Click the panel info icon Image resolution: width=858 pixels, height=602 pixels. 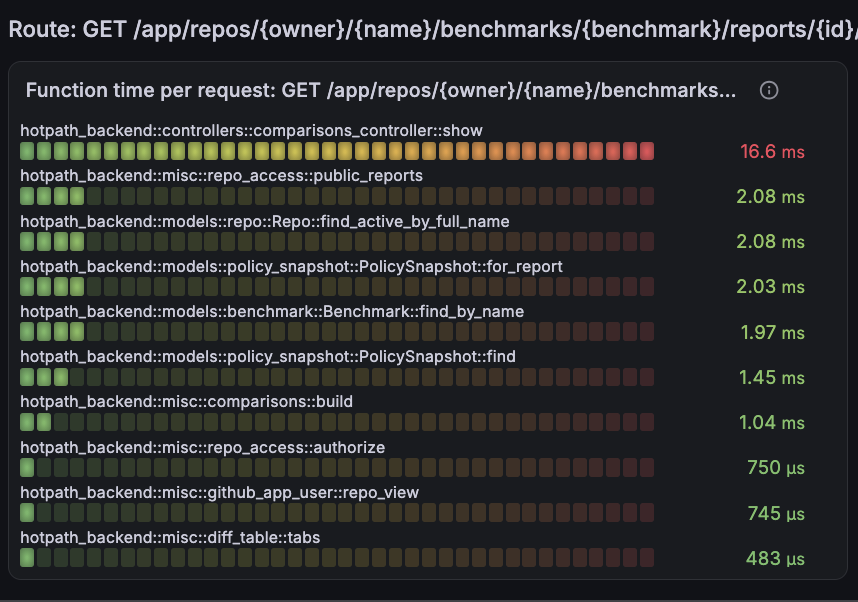click(769, 90)
